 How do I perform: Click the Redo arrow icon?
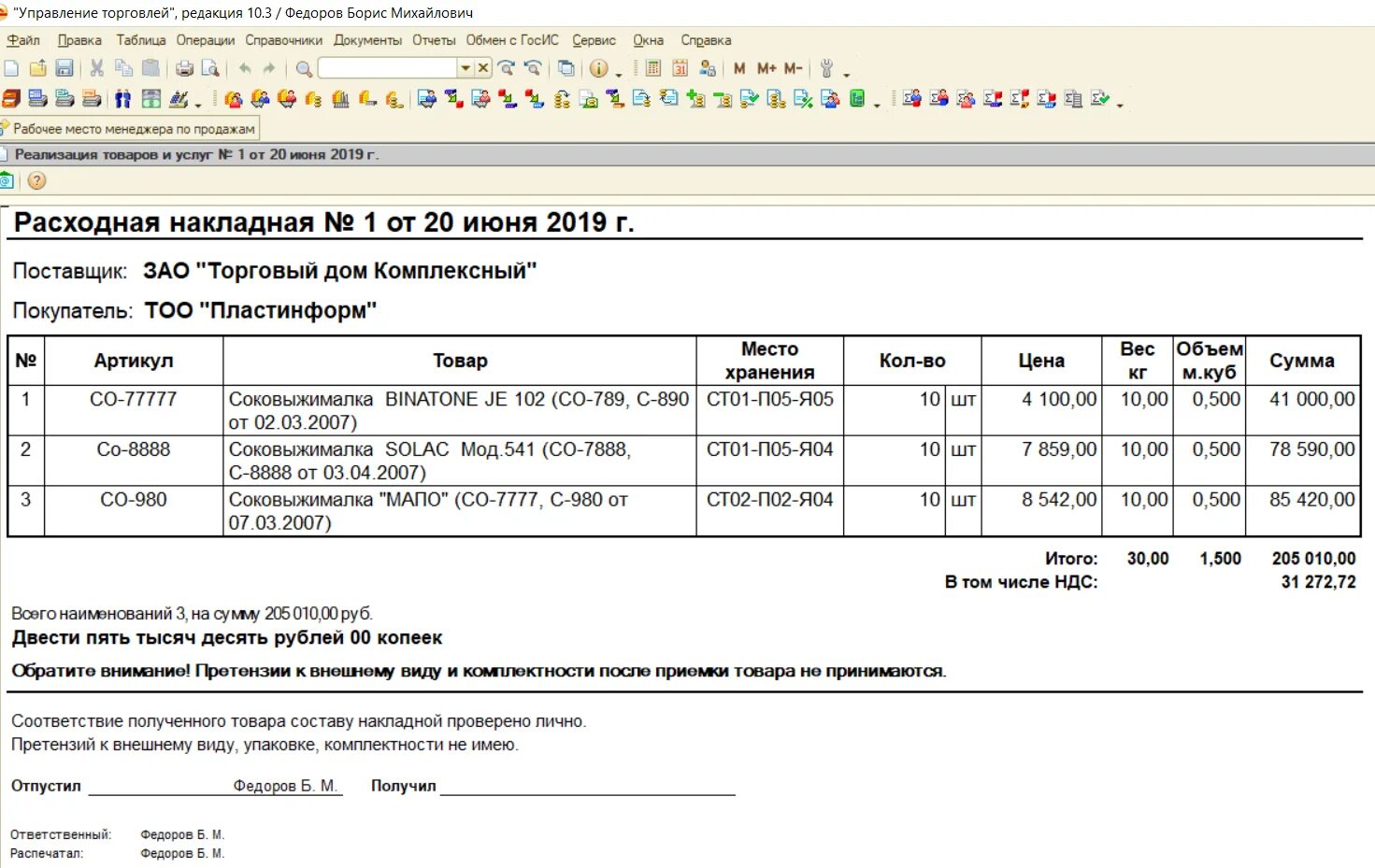click(x=269, y=68)
